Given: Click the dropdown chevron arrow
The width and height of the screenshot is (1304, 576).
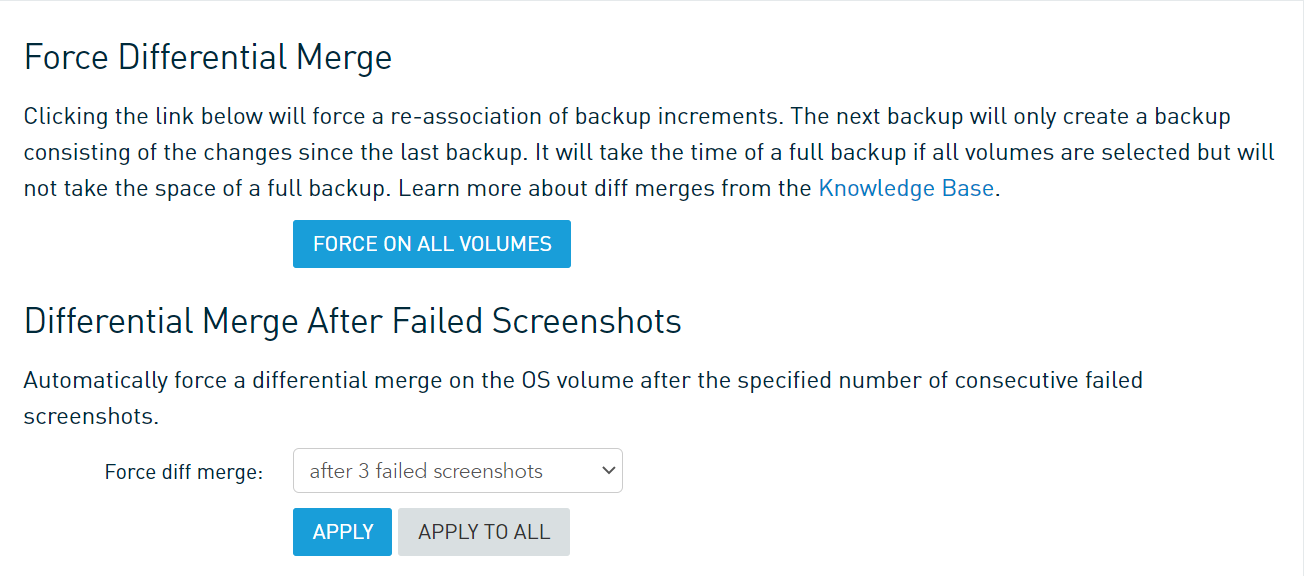Looking at the screenshot, I should pos(608,471).
